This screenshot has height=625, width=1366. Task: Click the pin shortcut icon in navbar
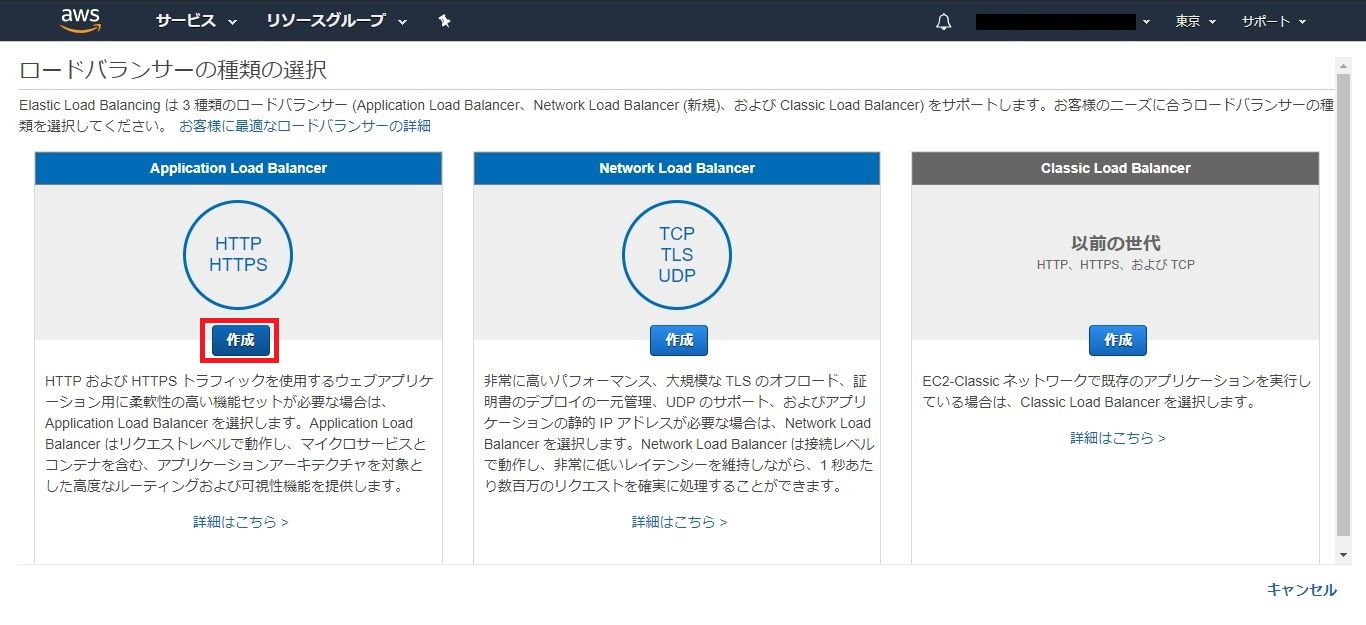coord(444,21)
